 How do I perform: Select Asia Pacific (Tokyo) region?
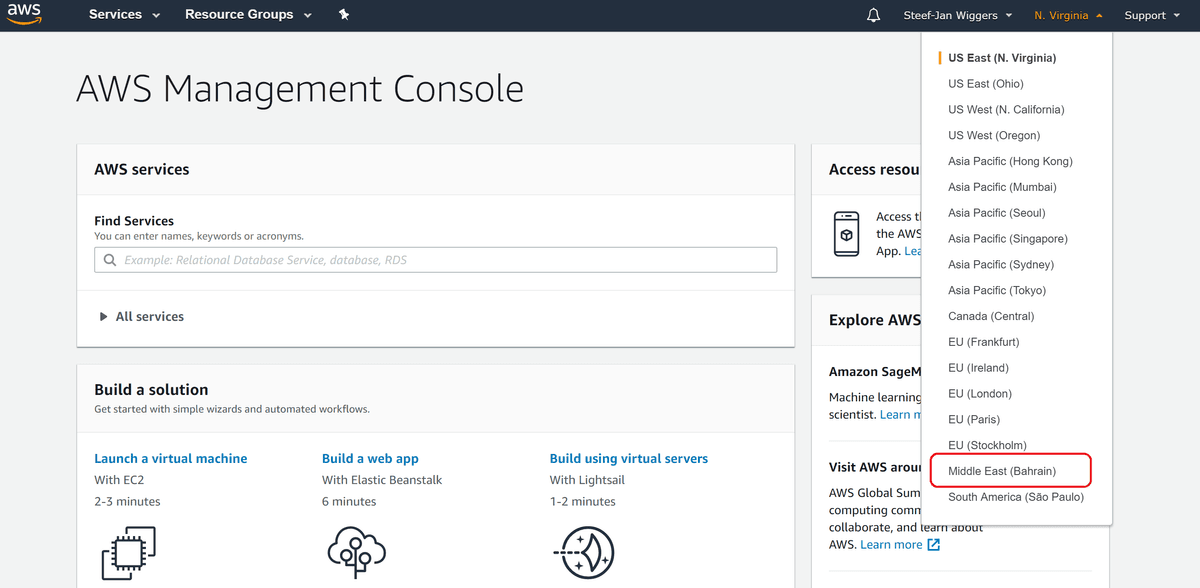pyautogui.click(x=997, y=291)
